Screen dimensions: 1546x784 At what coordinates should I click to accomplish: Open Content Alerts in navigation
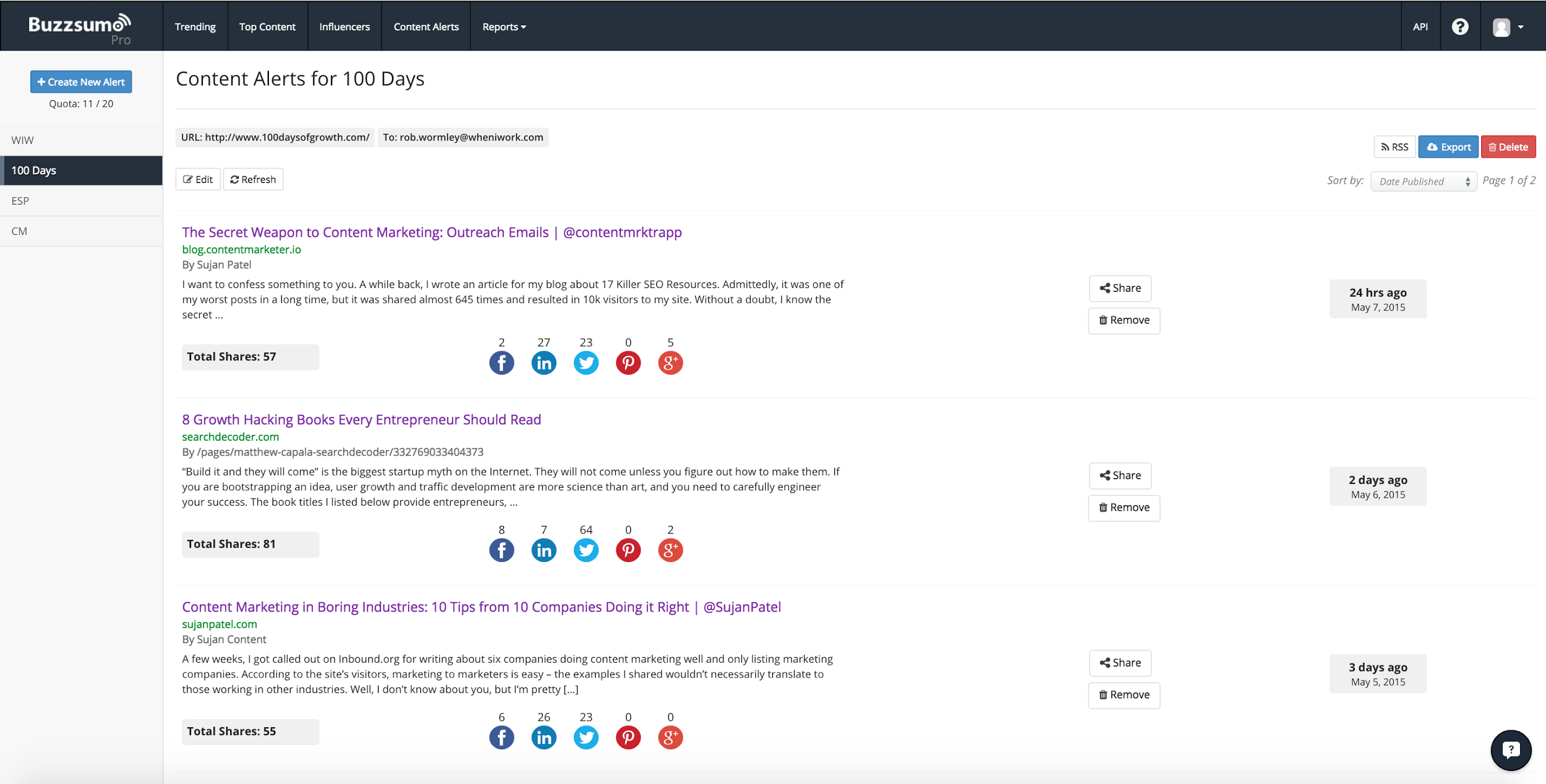426,27
